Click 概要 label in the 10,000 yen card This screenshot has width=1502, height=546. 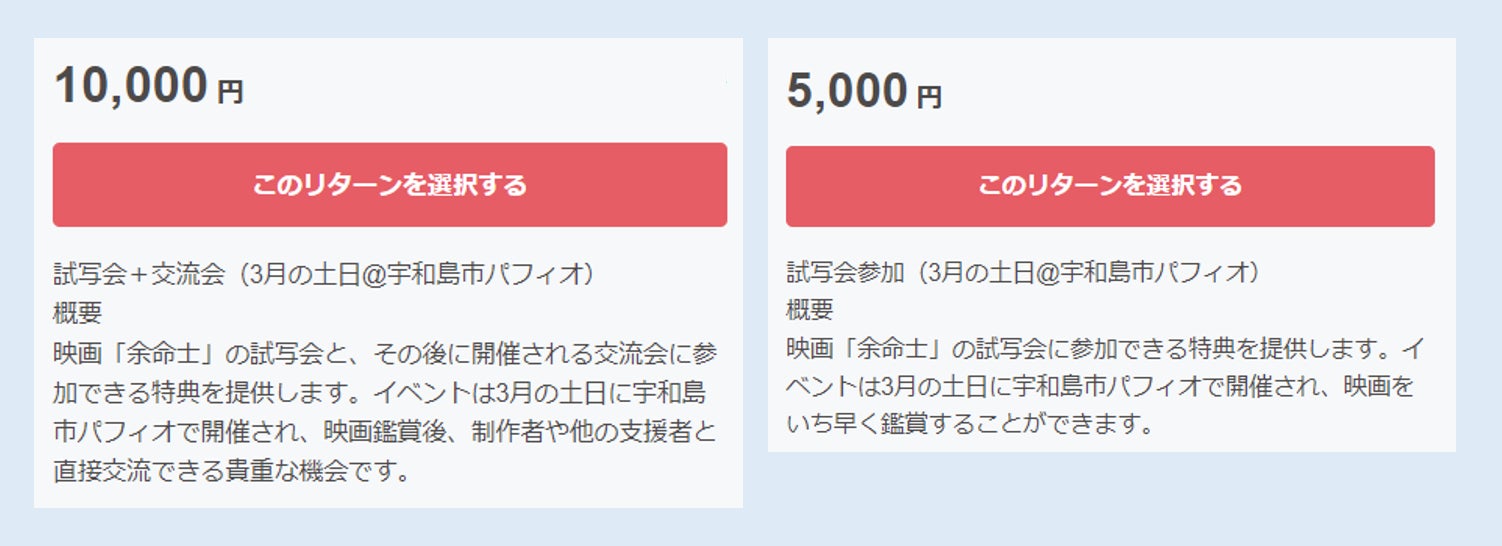click(x=77, y=313)
